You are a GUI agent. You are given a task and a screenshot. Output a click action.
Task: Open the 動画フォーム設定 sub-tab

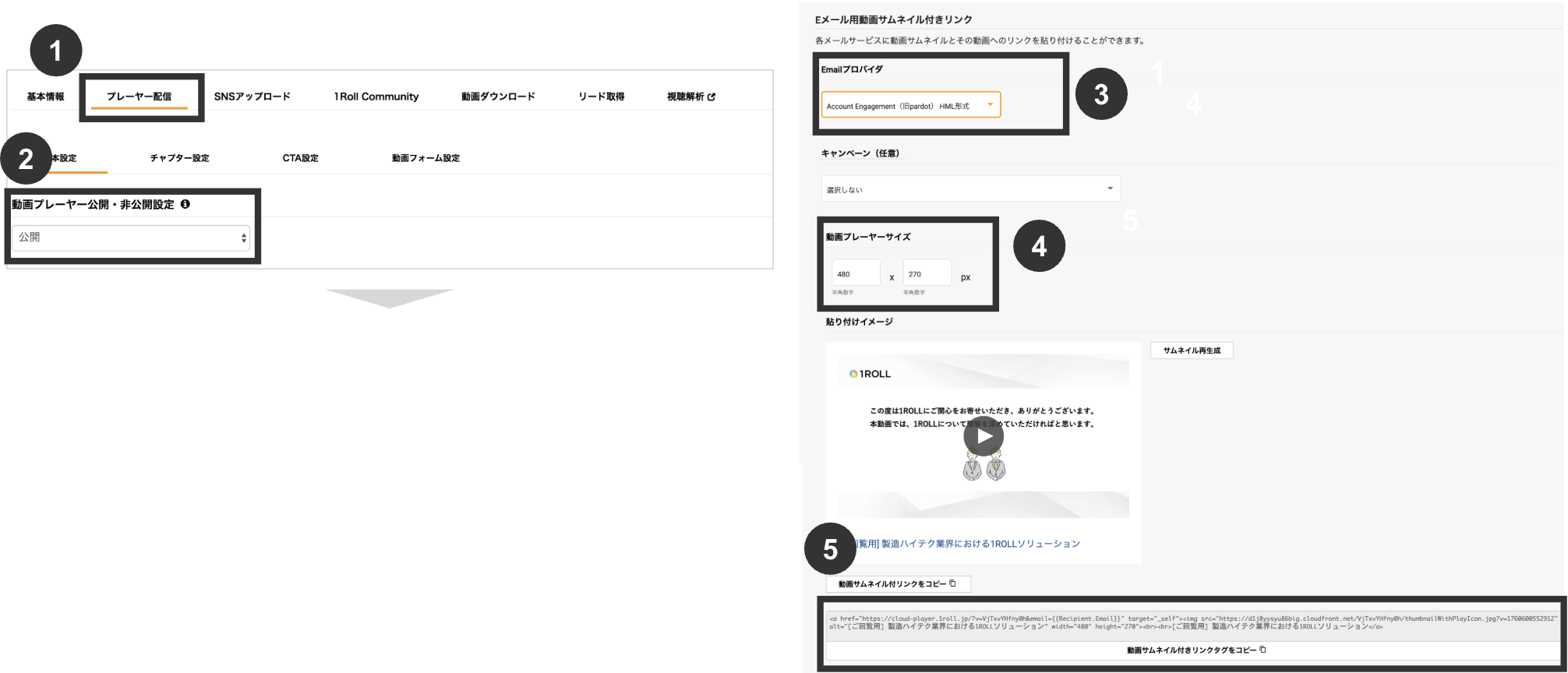[426, 158]
